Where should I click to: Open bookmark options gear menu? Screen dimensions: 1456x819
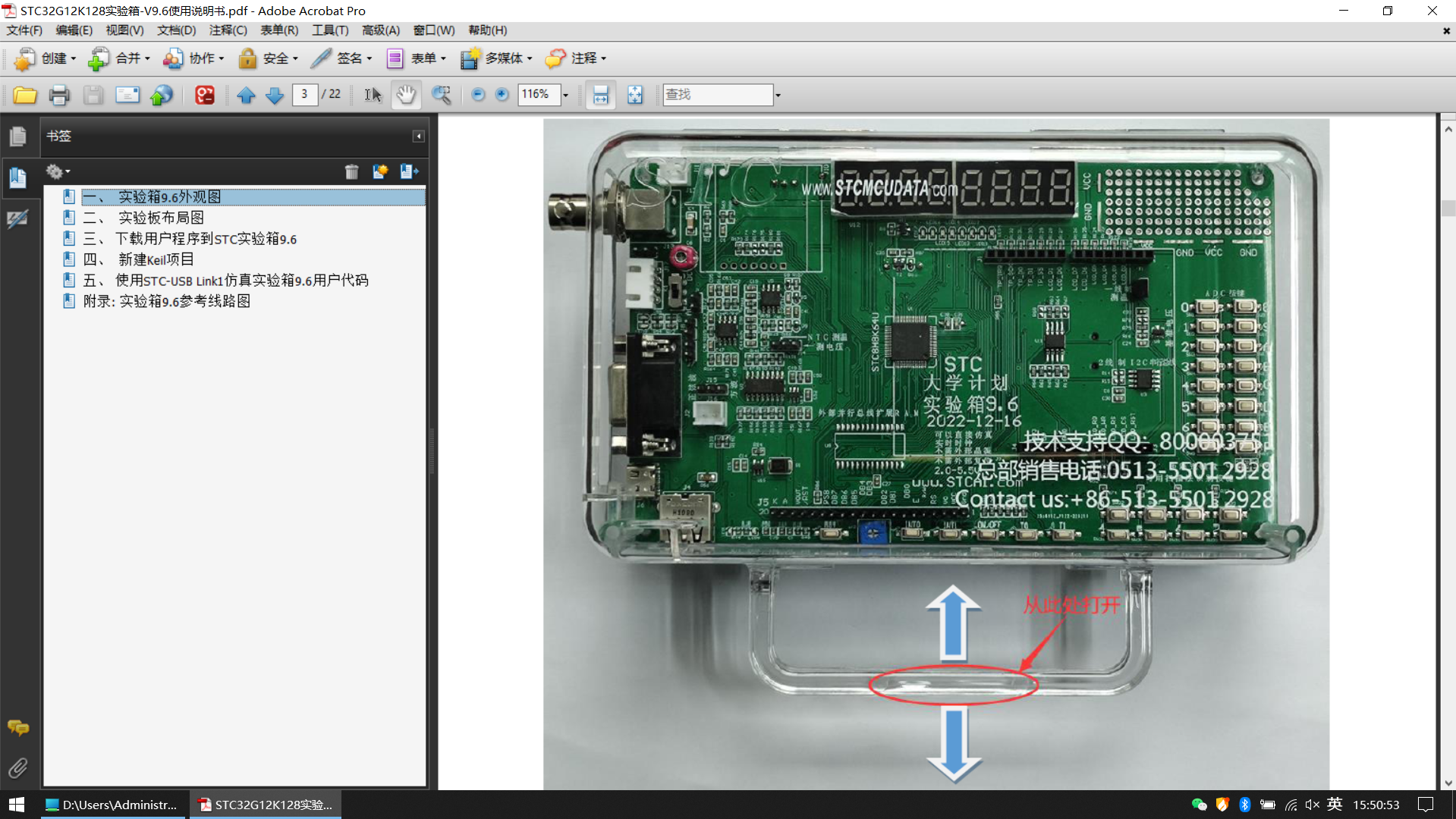point(58,171)
